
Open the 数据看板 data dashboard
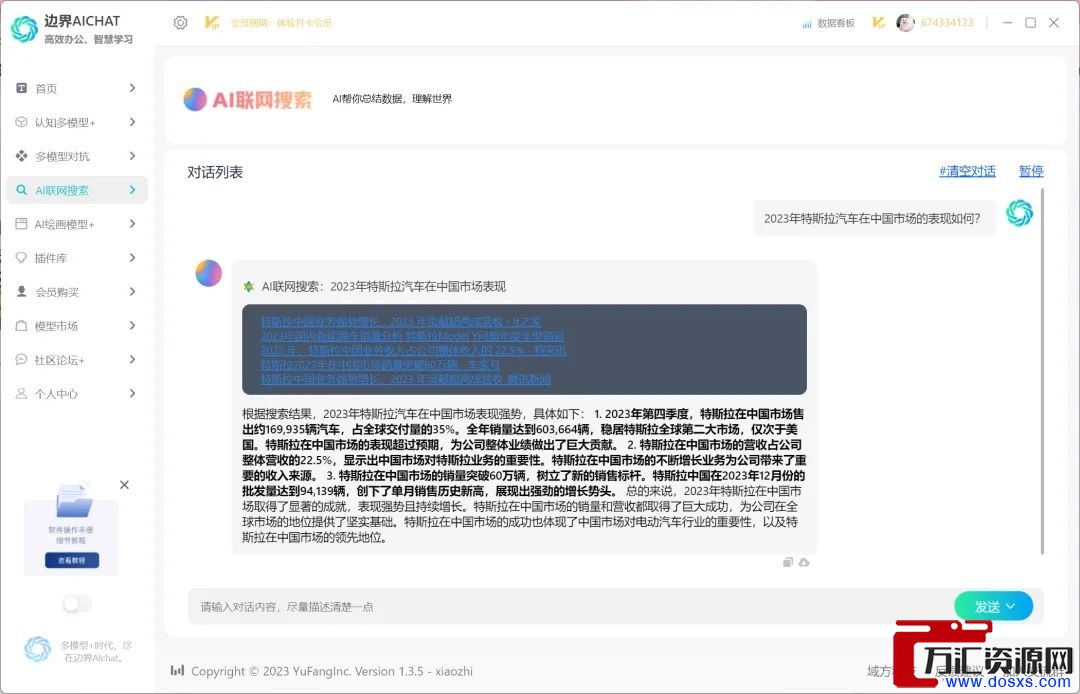click(x=828, y=23)
